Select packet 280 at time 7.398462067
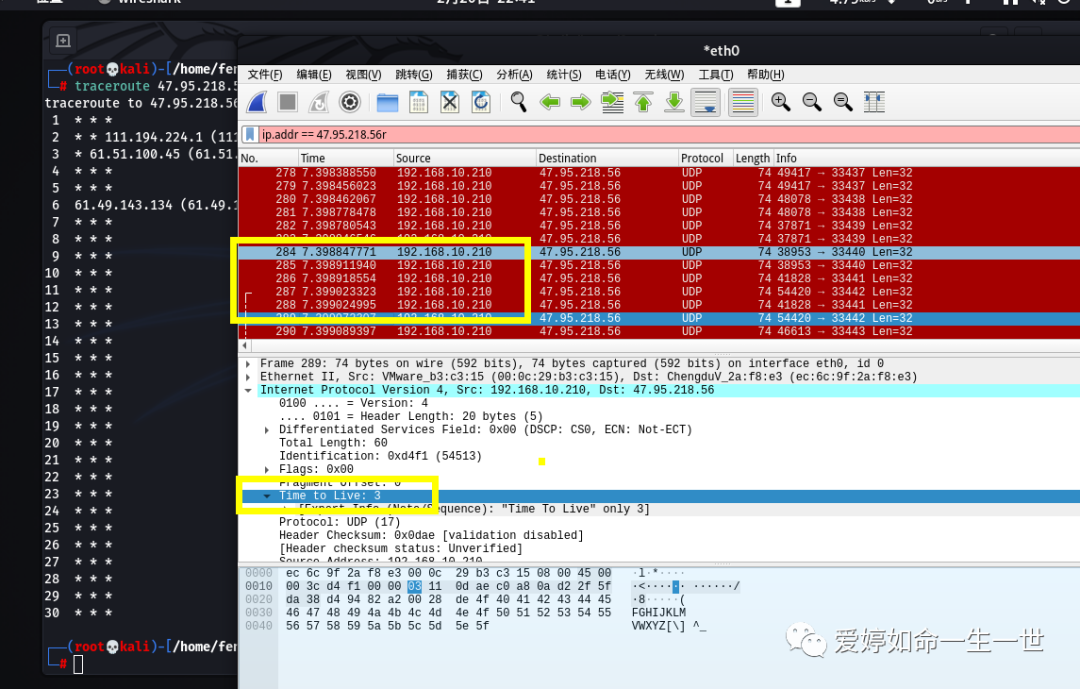The height and width of the screenshot is (689, 1080). (x=659, y=199)
